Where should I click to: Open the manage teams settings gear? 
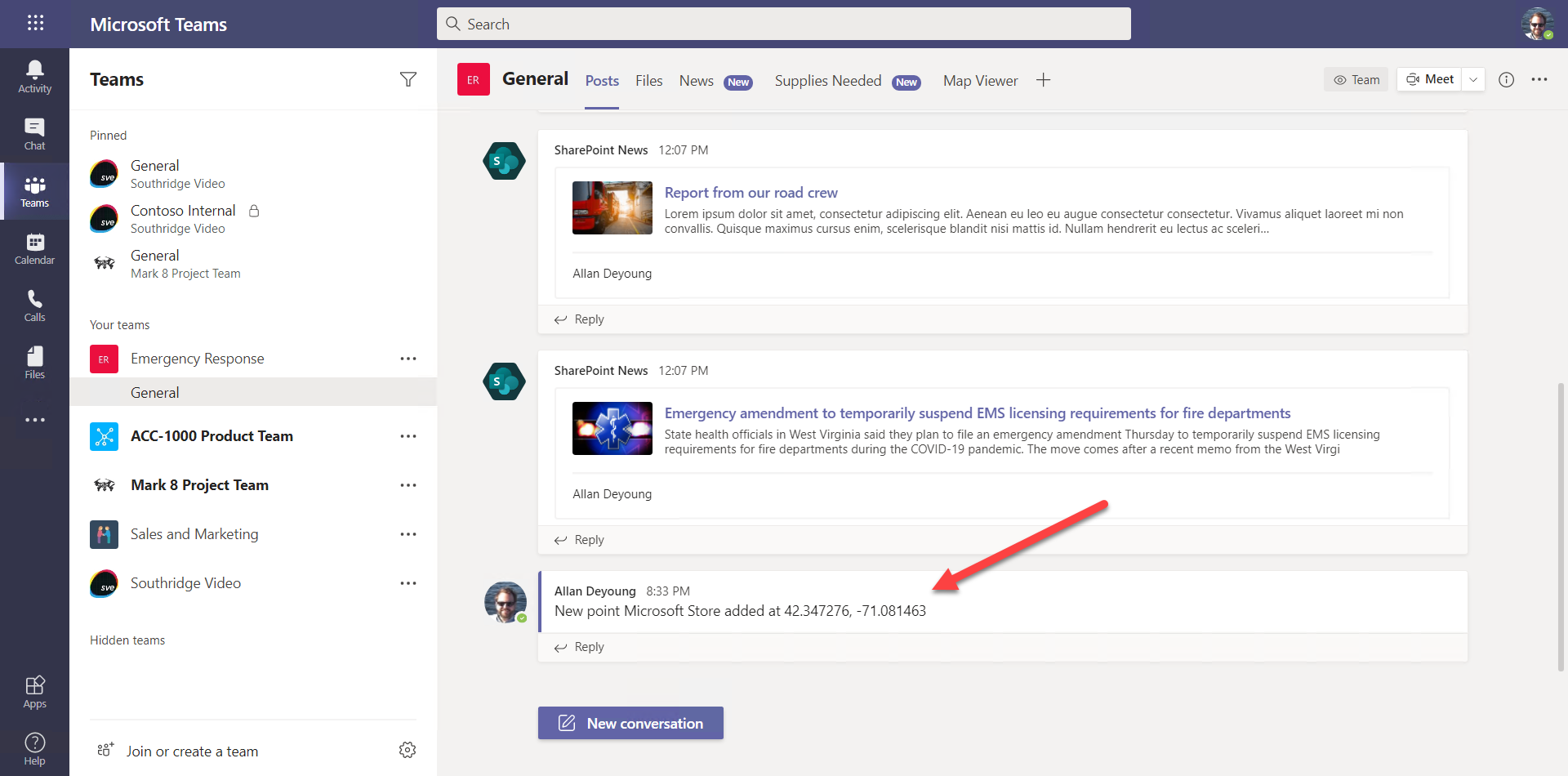(x=408, y=750)
